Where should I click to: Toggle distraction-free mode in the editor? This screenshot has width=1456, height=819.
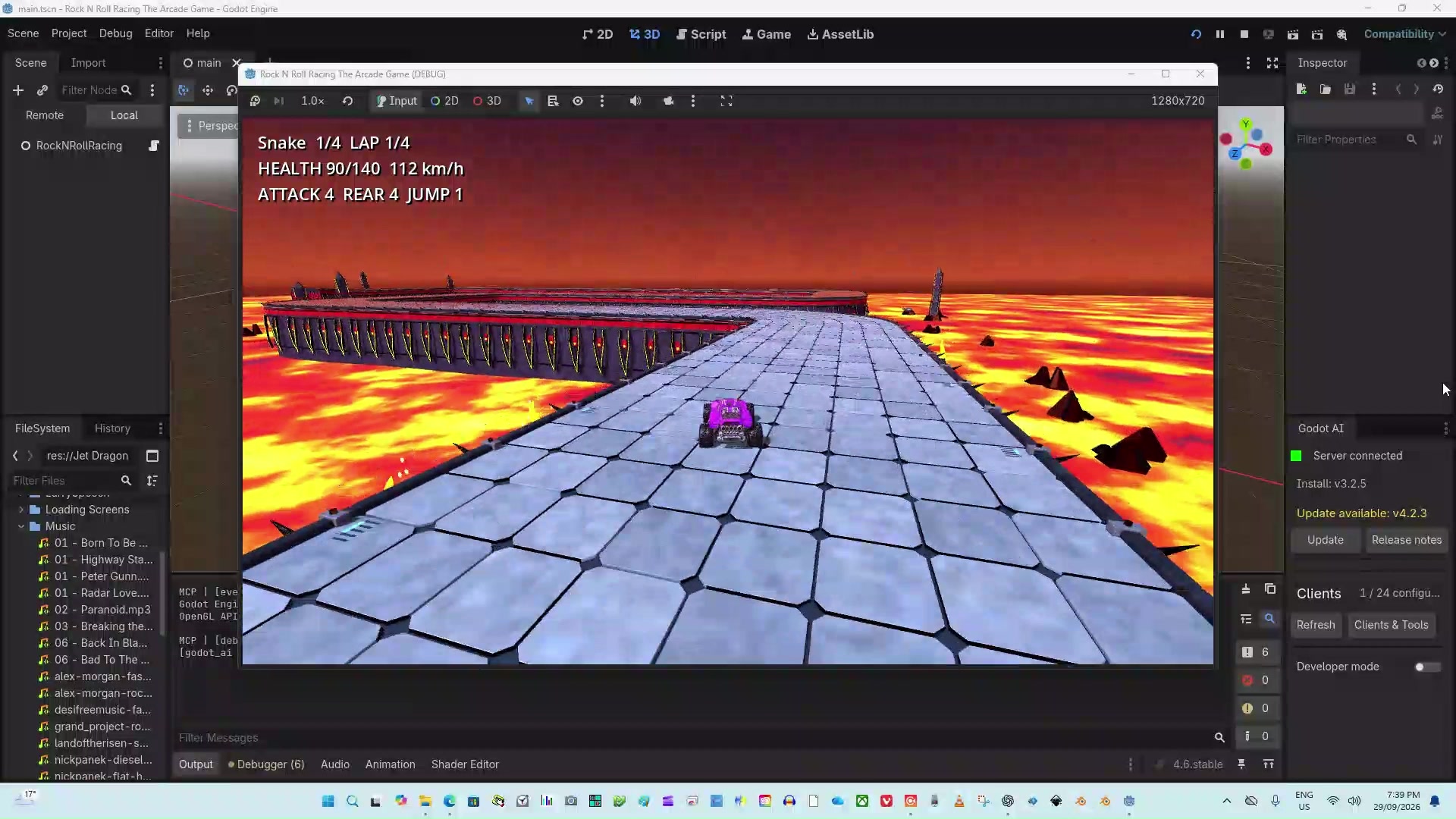[1272, 63]
